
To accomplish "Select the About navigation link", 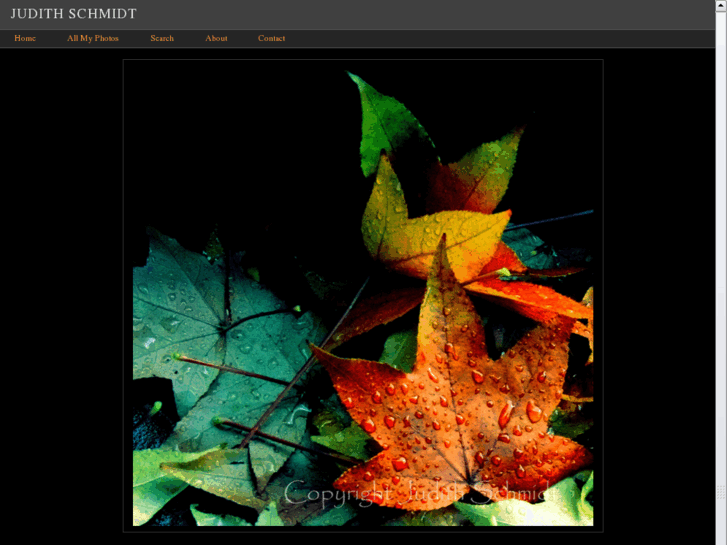I will tap(216, 38).
